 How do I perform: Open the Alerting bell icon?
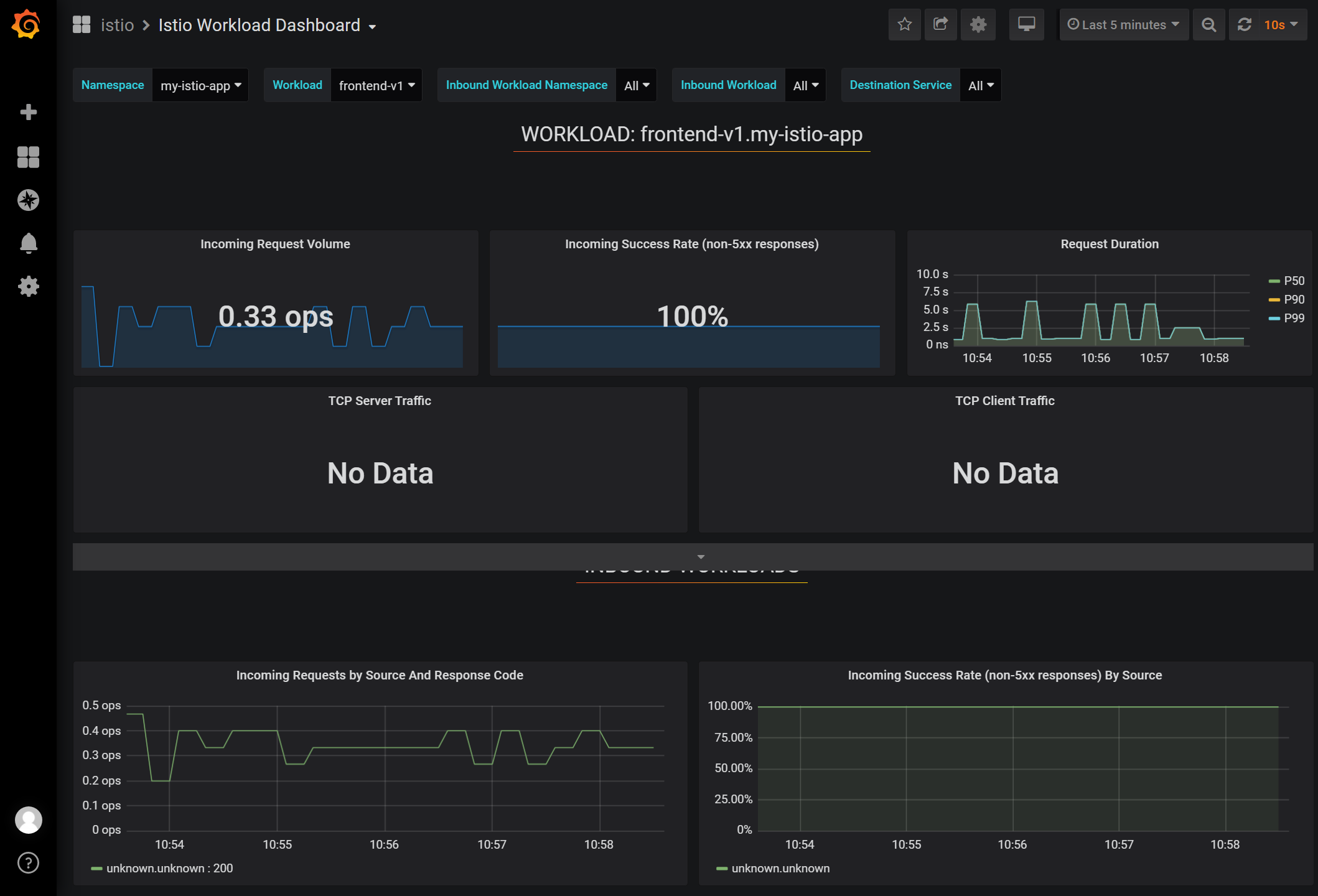pos(28,243)
